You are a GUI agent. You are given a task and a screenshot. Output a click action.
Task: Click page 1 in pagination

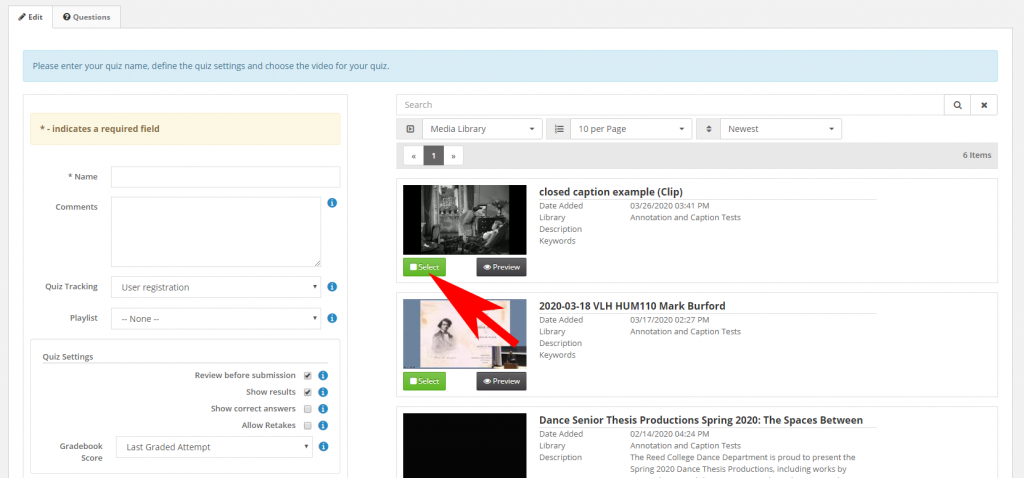click(434, 156)
